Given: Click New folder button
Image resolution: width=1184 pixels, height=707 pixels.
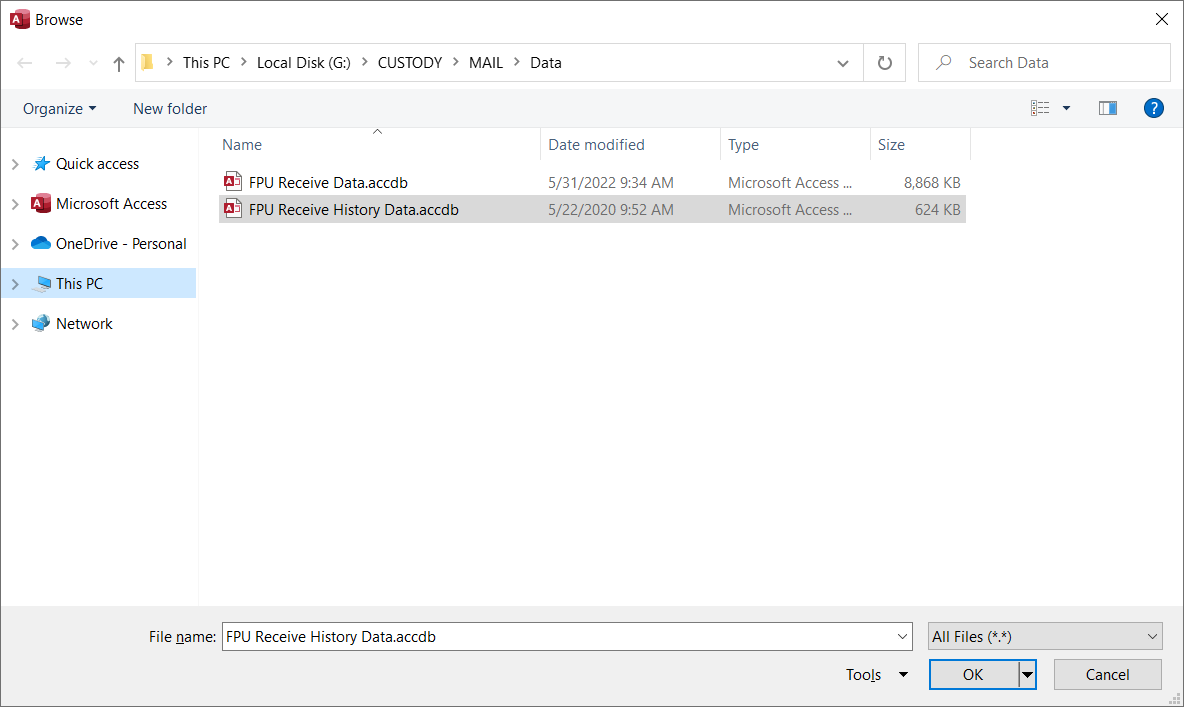Looking at the screenshot, I should tap(170, 108).
